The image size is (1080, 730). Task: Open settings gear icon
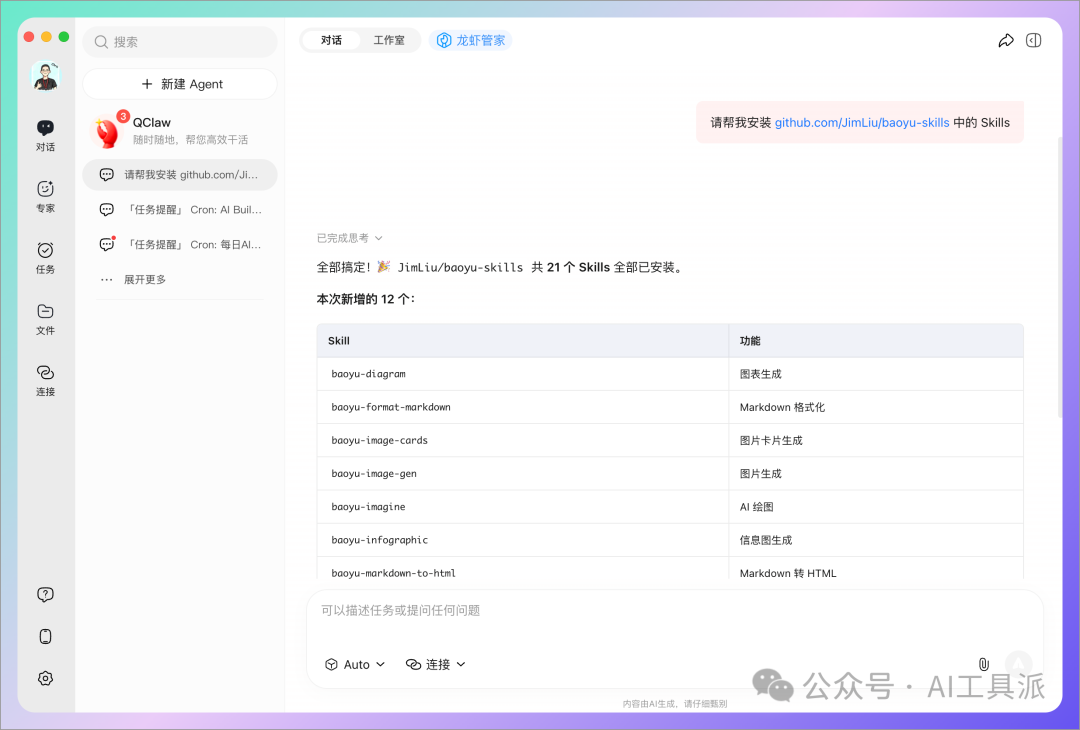coord(45,678)
